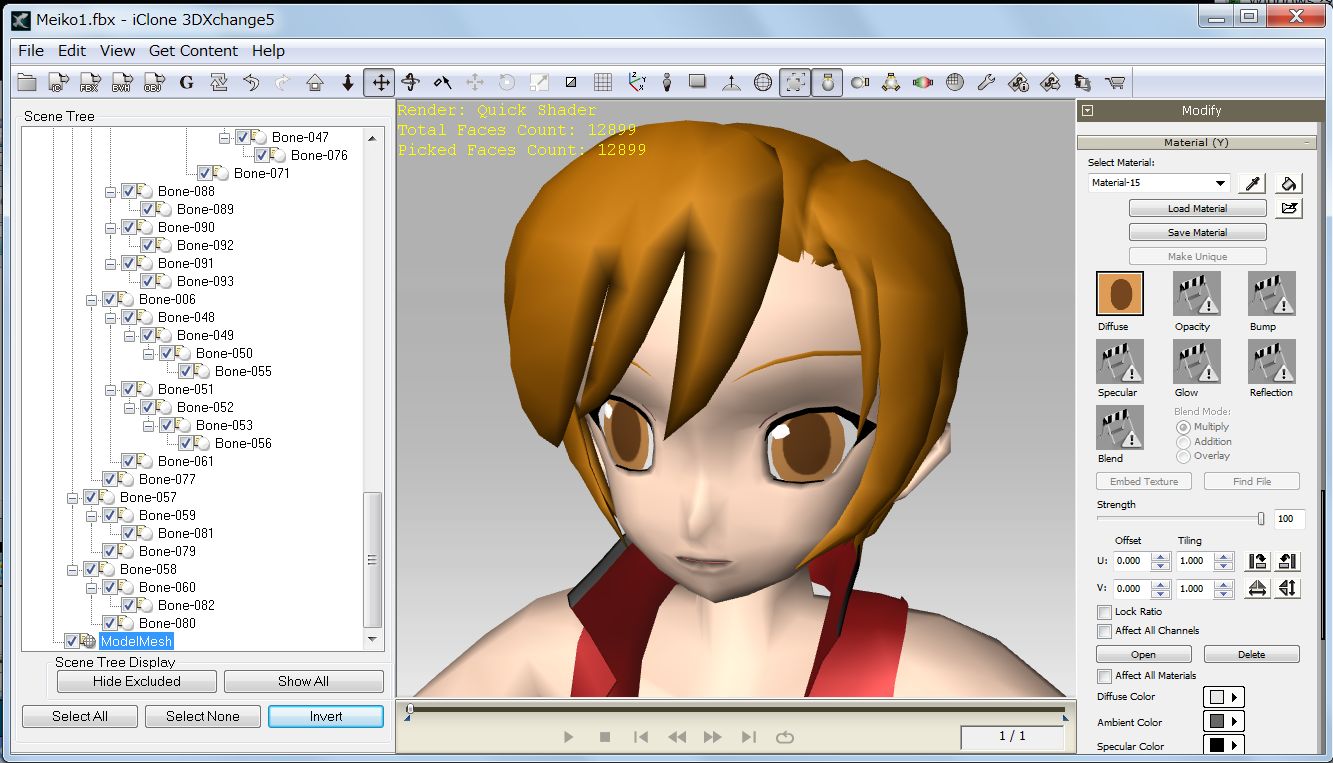The width and height of the screenshot is (1333, 763).
Task: Click the BVH import toolbar icon
Action: tap(122, 82)
